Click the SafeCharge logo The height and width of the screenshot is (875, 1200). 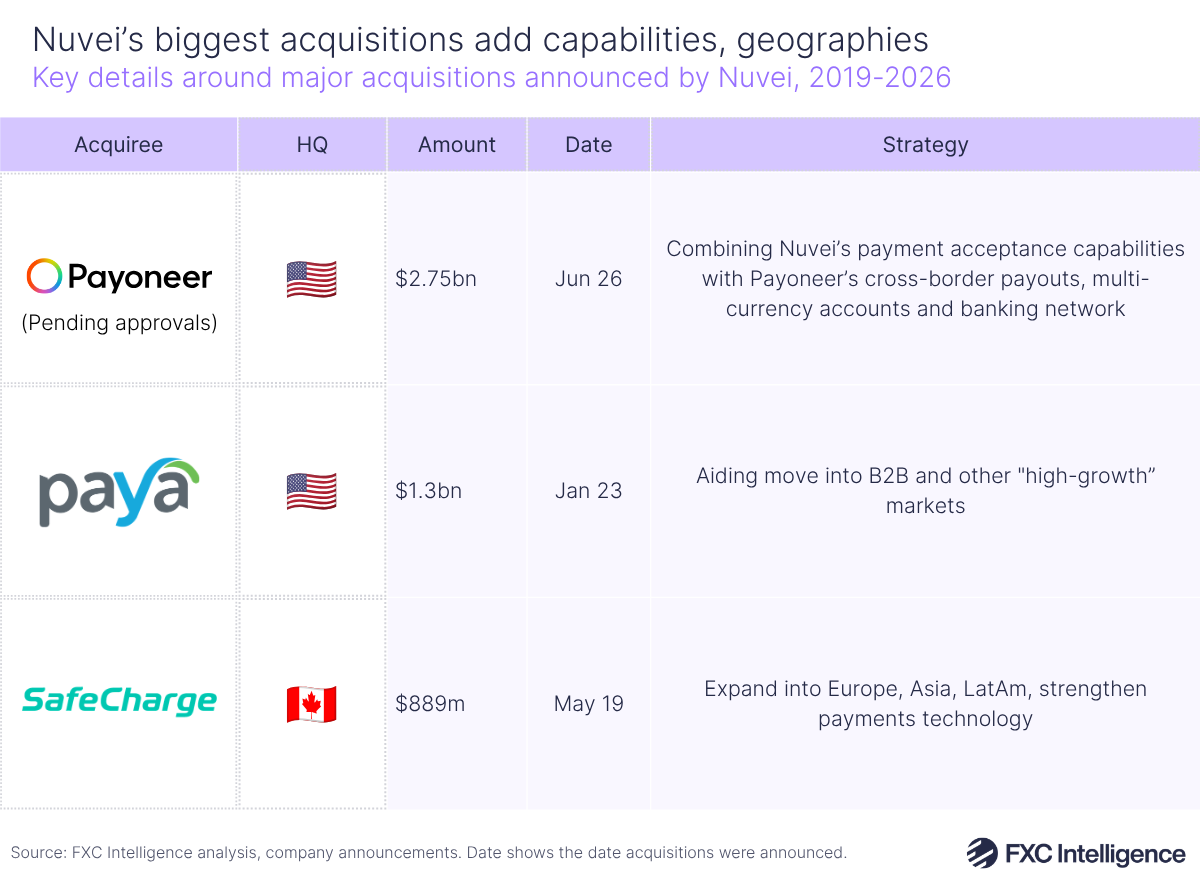(x=119, y=700)
